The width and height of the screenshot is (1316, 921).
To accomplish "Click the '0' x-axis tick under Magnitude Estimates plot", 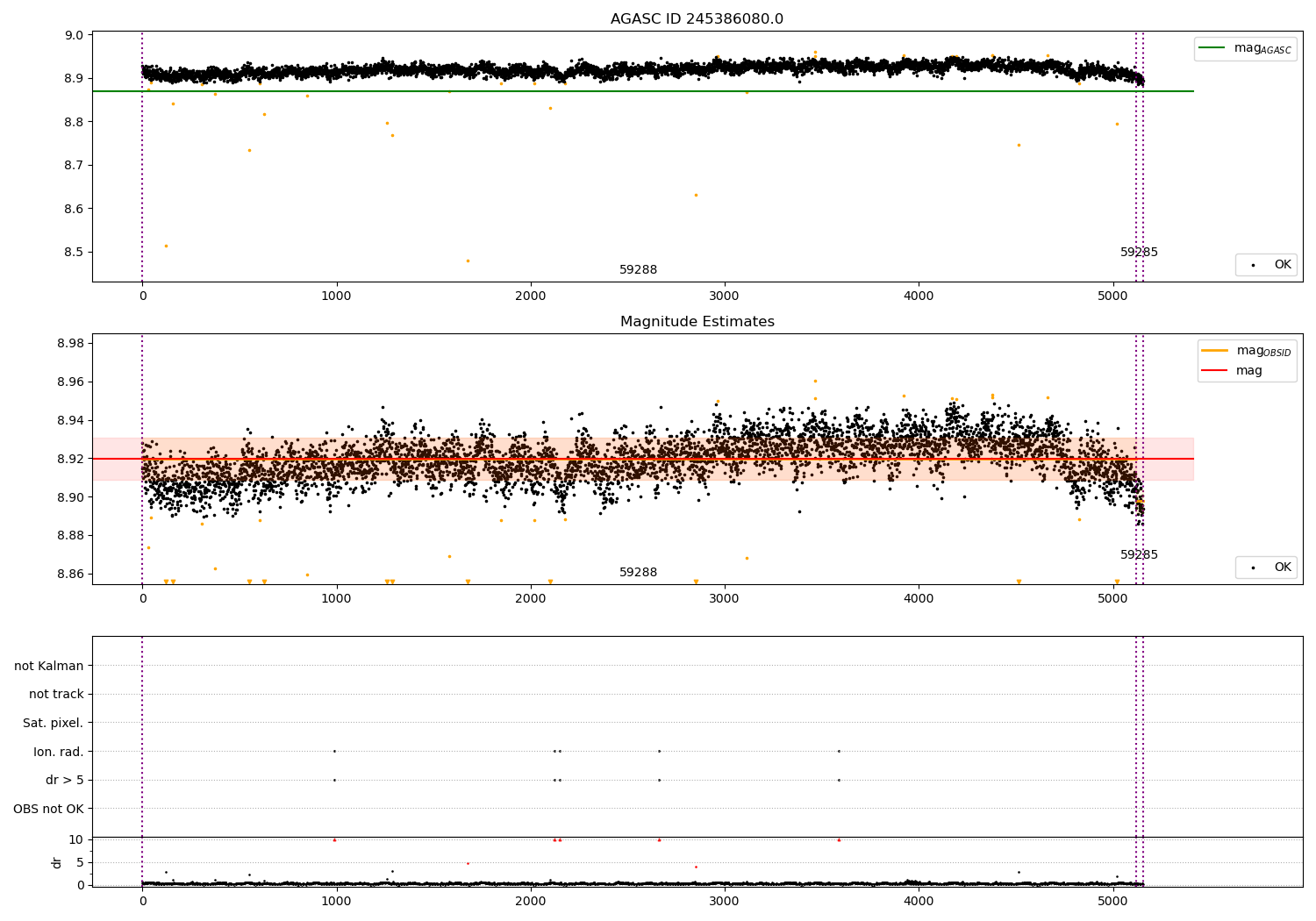I will (x=142, y=599).
